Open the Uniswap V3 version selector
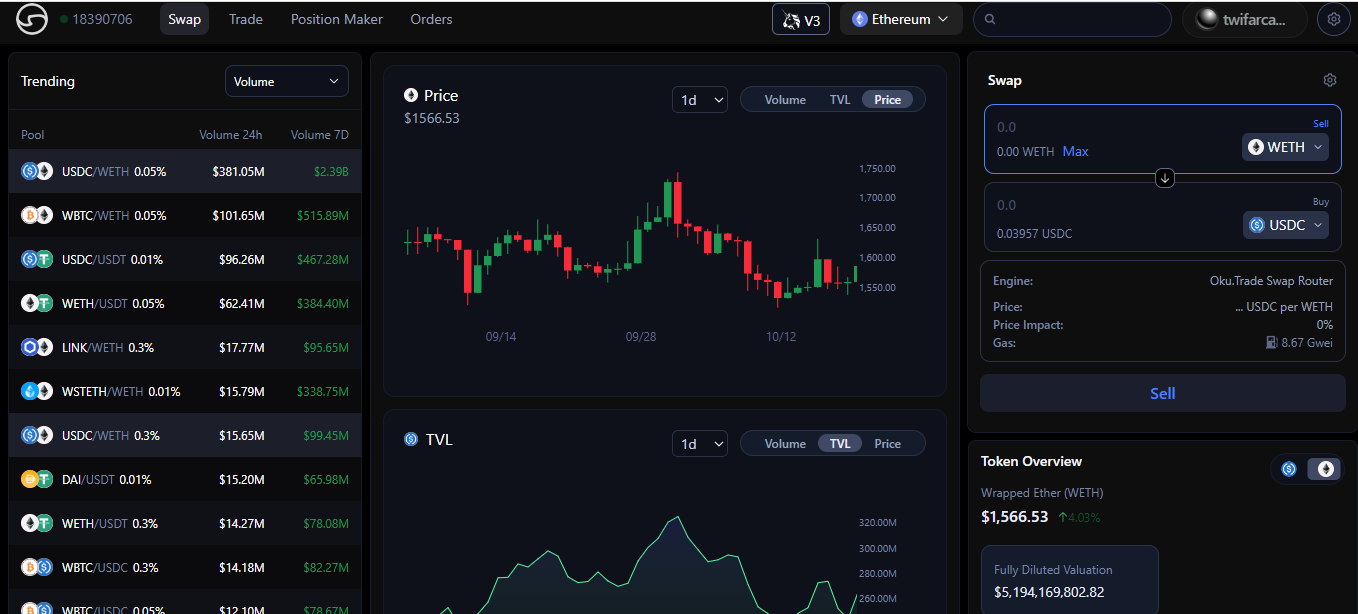Screen dimensions: 1358x614 [x=801, y=19]
